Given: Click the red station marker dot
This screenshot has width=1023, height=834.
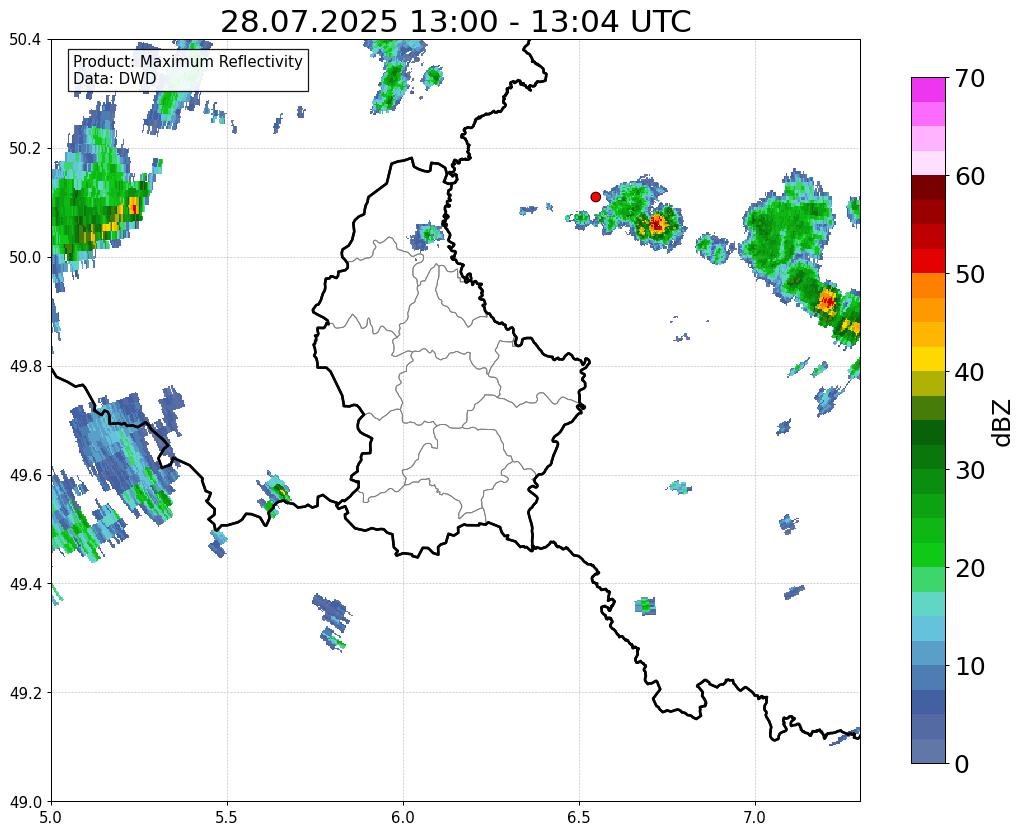Looking at the screenshot, I should pos(595,196).
